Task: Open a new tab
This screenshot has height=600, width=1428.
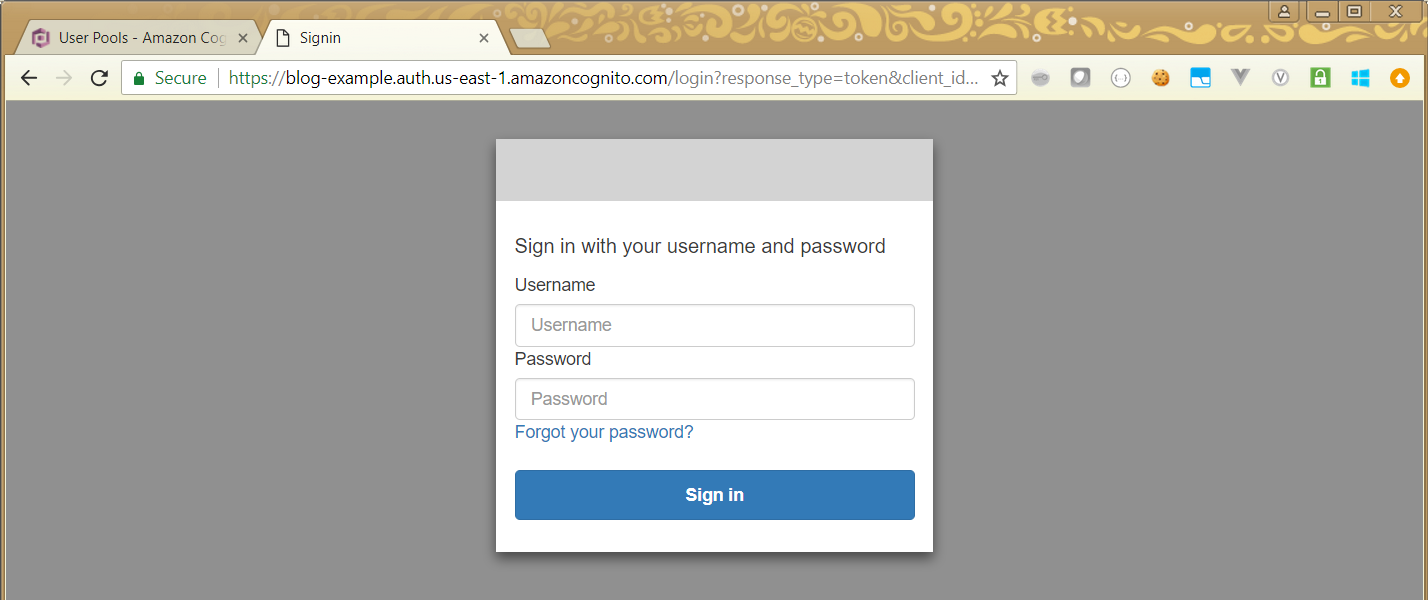Action: pos(529,38)
